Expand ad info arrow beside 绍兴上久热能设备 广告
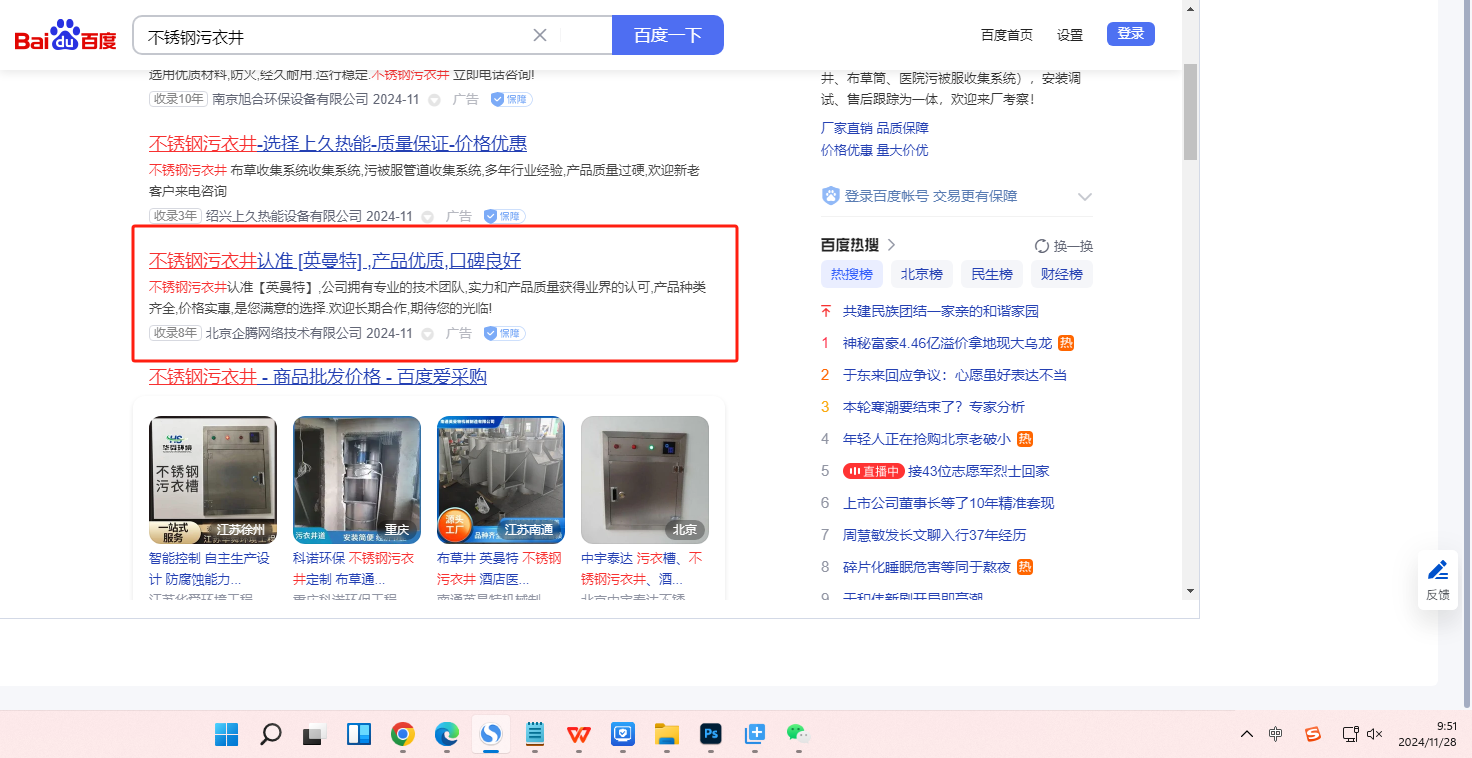Image resolution: width=1472 pixels, height=758 pixels. (428, 216)
